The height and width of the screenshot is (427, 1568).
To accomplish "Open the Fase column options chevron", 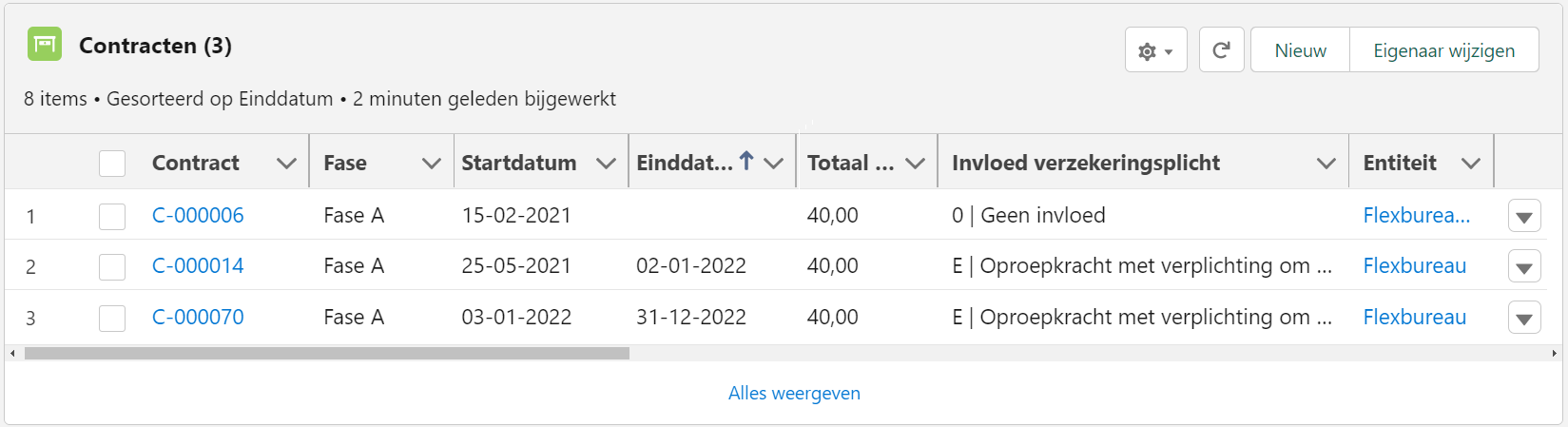I will tap(431, 164).
